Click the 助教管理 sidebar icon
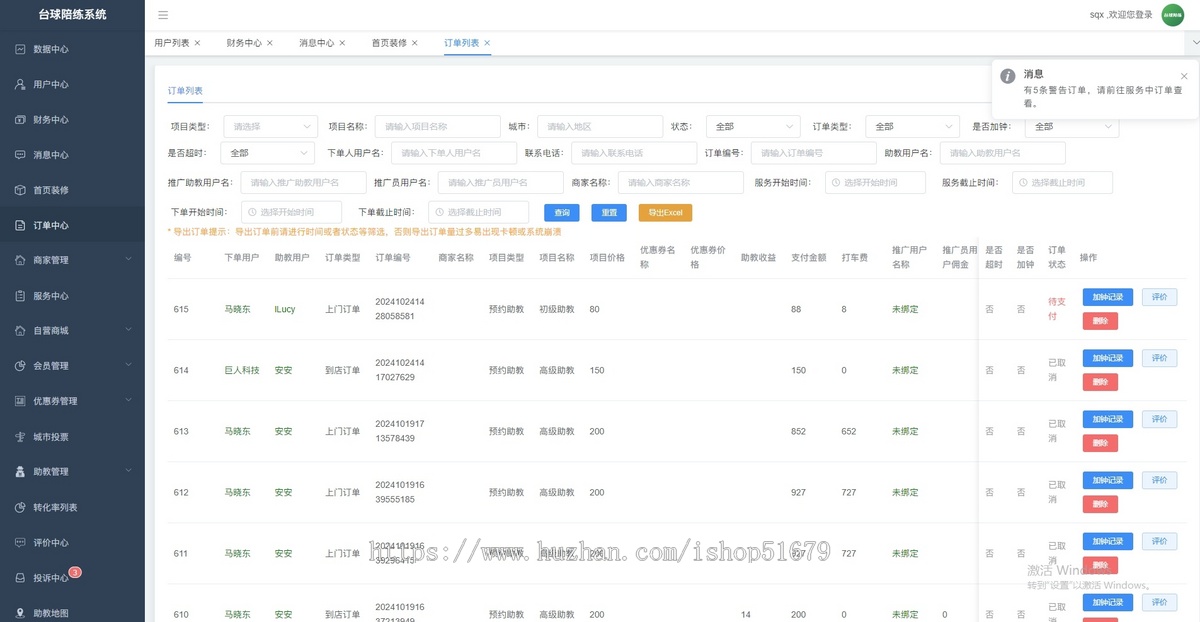1200x622 pixels. point(20,471)
